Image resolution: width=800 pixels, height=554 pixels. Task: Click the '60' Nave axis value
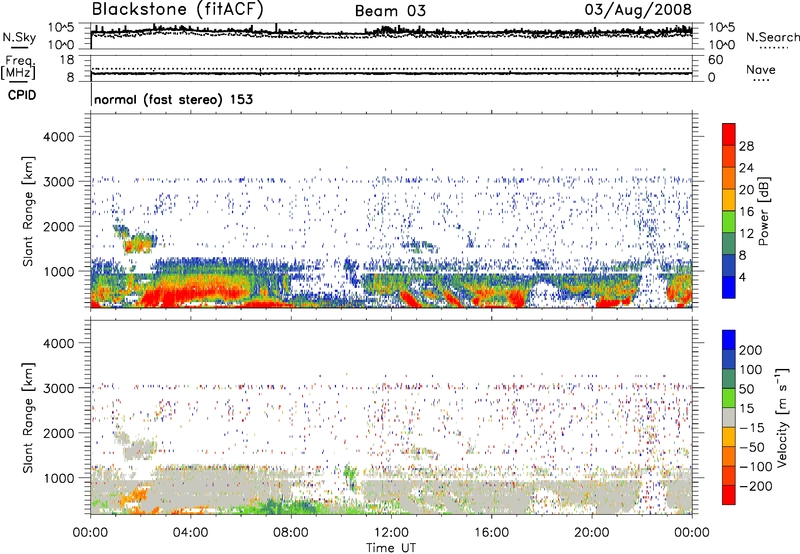point(715,60)
